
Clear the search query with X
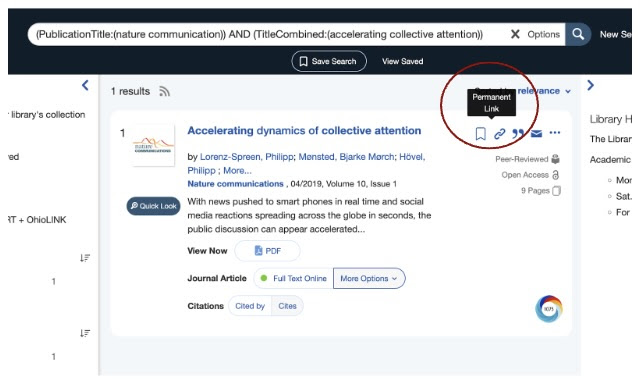click(x=515, y=34)
